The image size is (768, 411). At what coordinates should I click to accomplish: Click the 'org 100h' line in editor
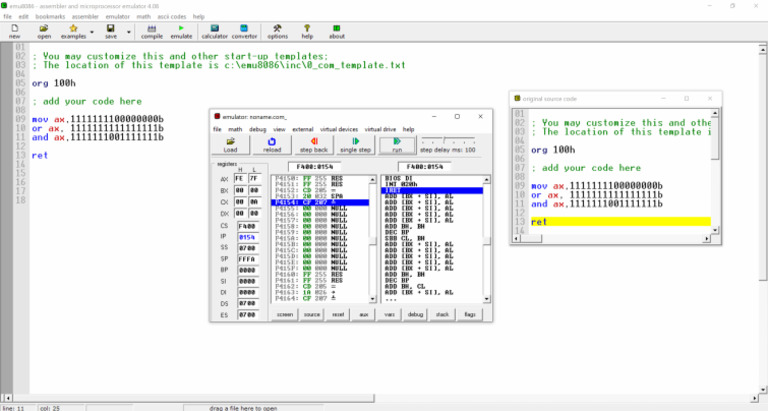[53, 83]
